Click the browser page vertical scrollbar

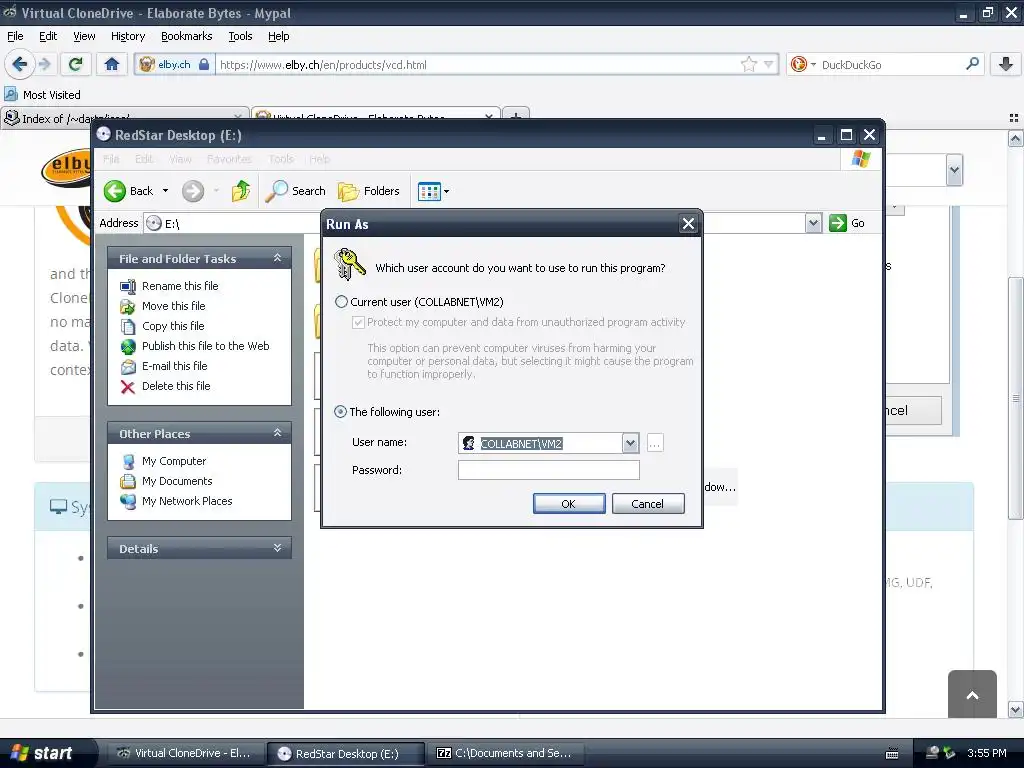coord(1016,398)
